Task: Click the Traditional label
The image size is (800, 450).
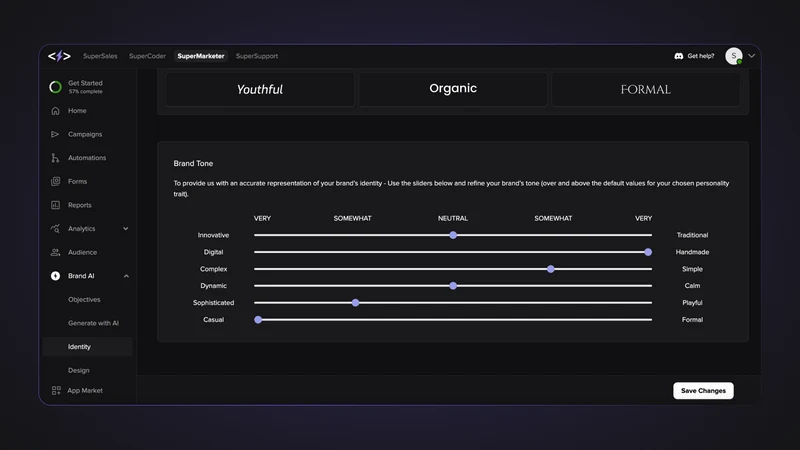Action: [692, 235]
